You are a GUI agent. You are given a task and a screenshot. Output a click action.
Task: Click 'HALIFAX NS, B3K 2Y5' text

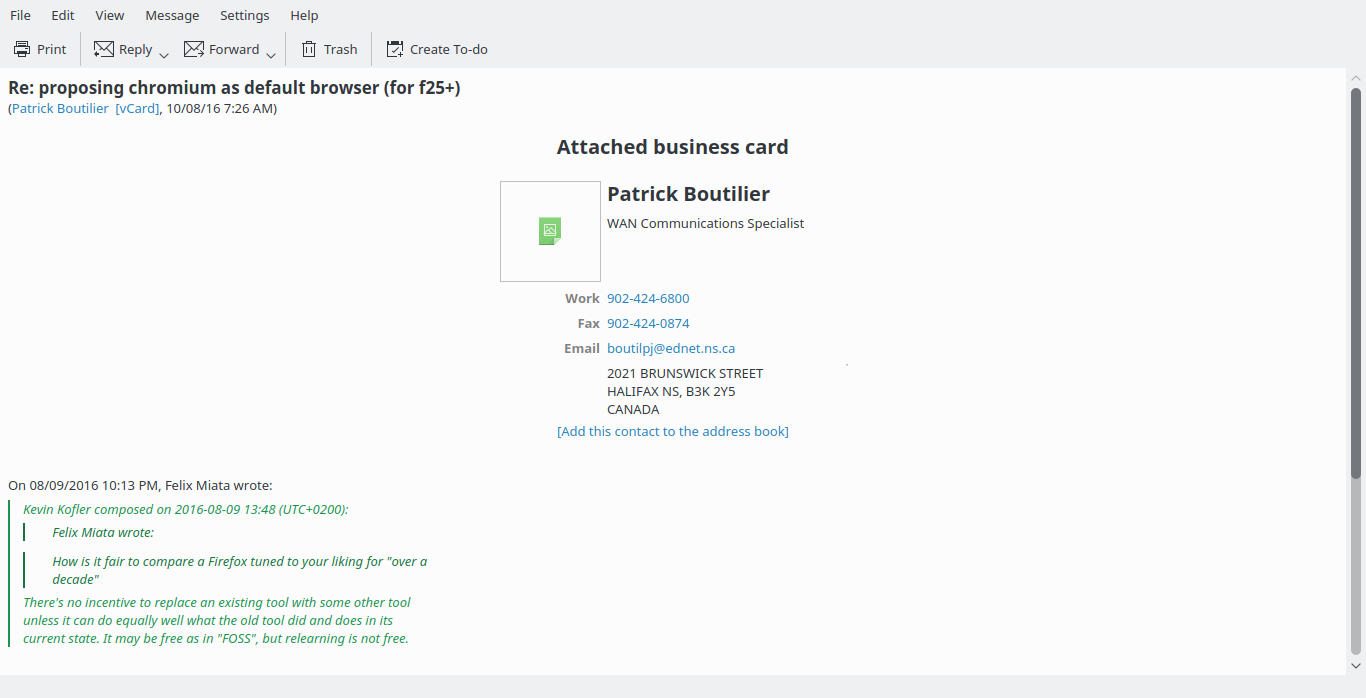671,391
